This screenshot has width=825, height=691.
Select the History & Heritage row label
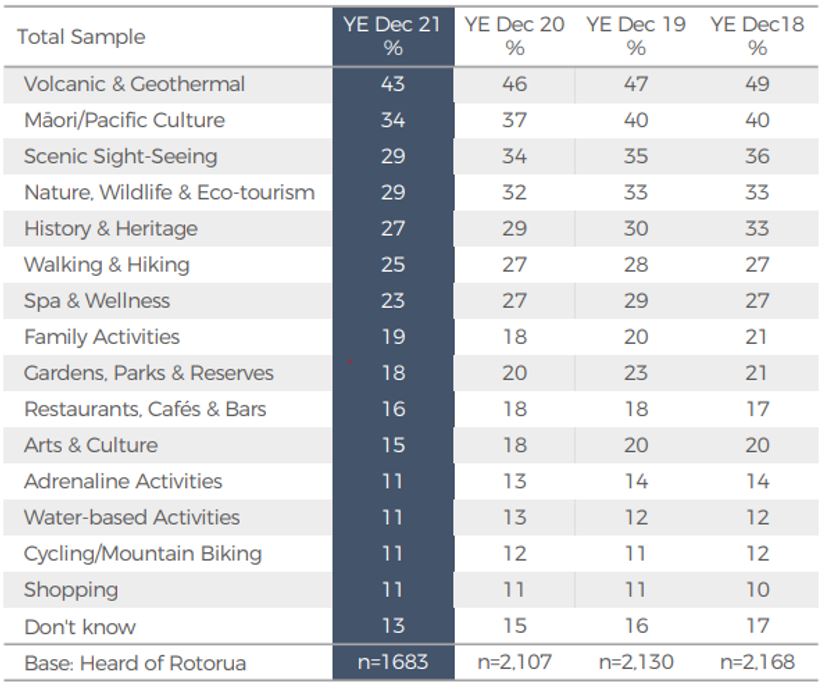point(110,228)
